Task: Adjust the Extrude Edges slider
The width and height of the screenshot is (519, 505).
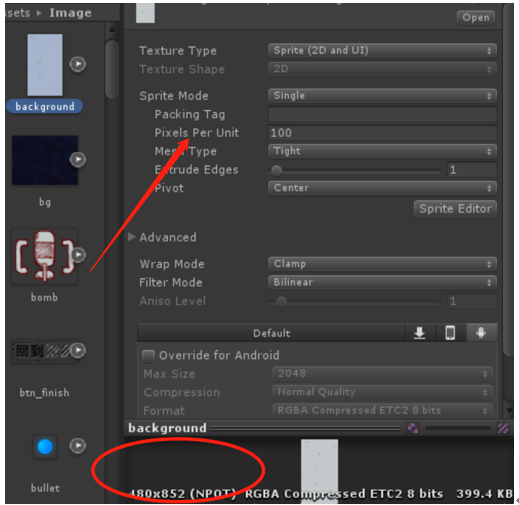Action: 355,170
